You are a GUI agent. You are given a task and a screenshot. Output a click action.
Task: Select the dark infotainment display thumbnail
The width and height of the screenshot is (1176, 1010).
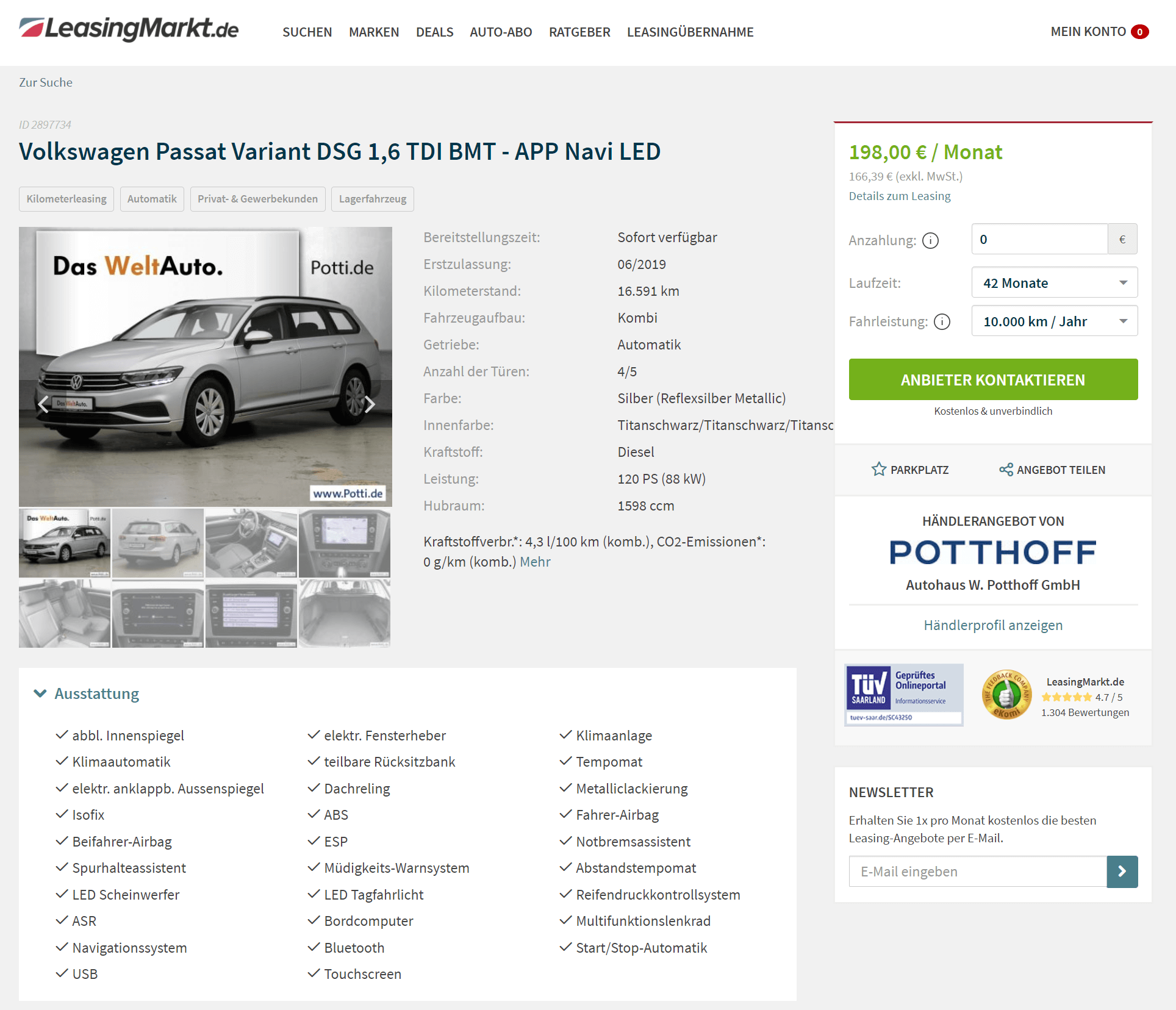click(158, 613)
